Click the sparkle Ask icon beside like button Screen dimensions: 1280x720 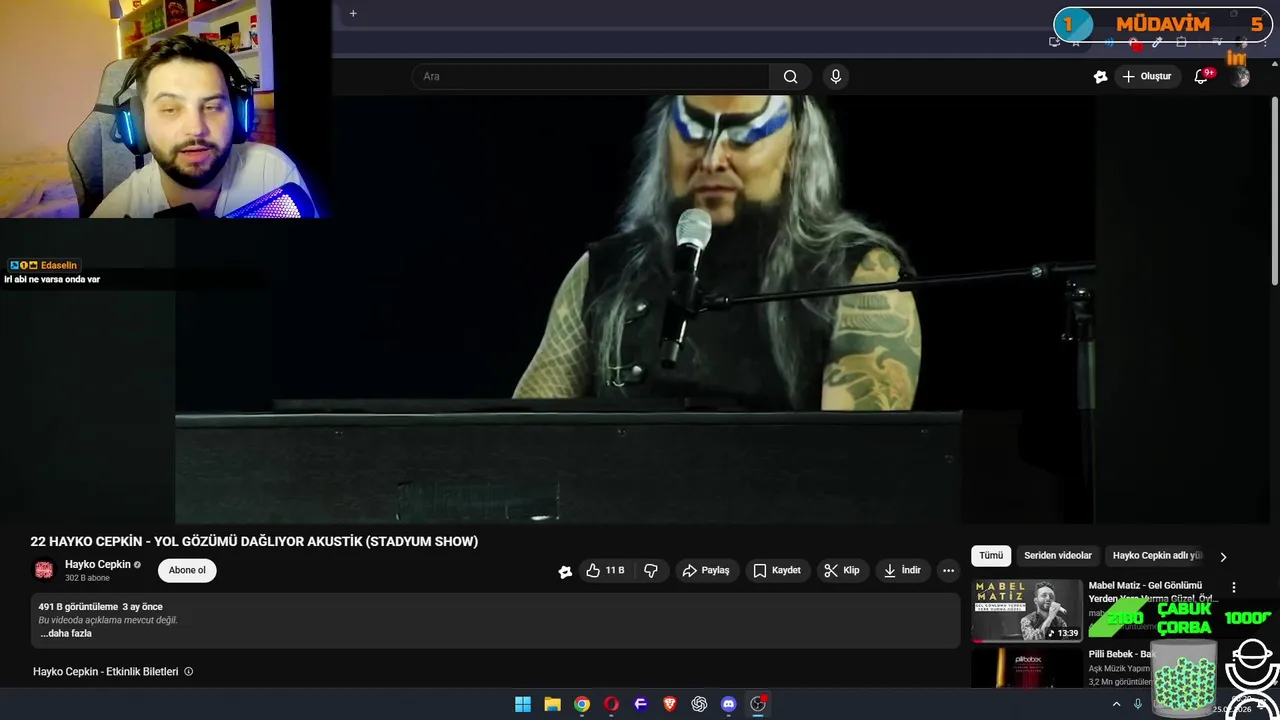tap(565, 571)
